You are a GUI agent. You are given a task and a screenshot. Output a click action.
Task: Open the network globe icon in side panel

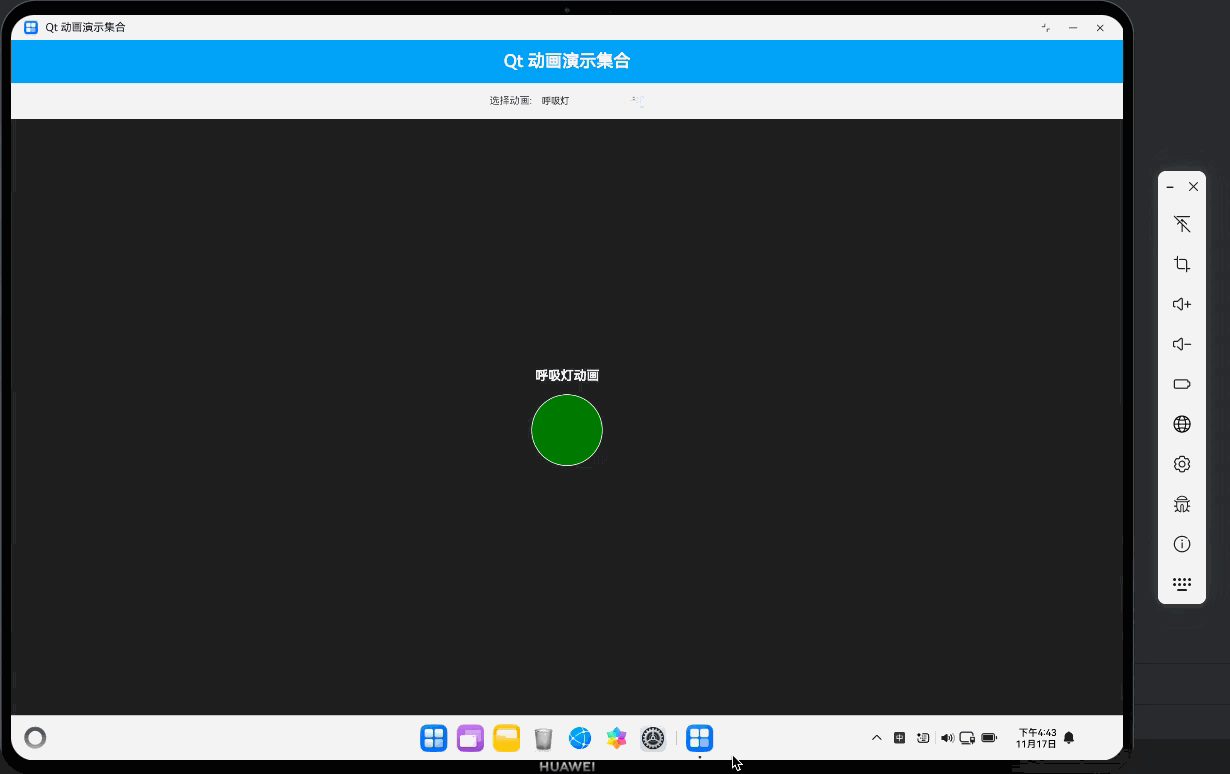1182,424
